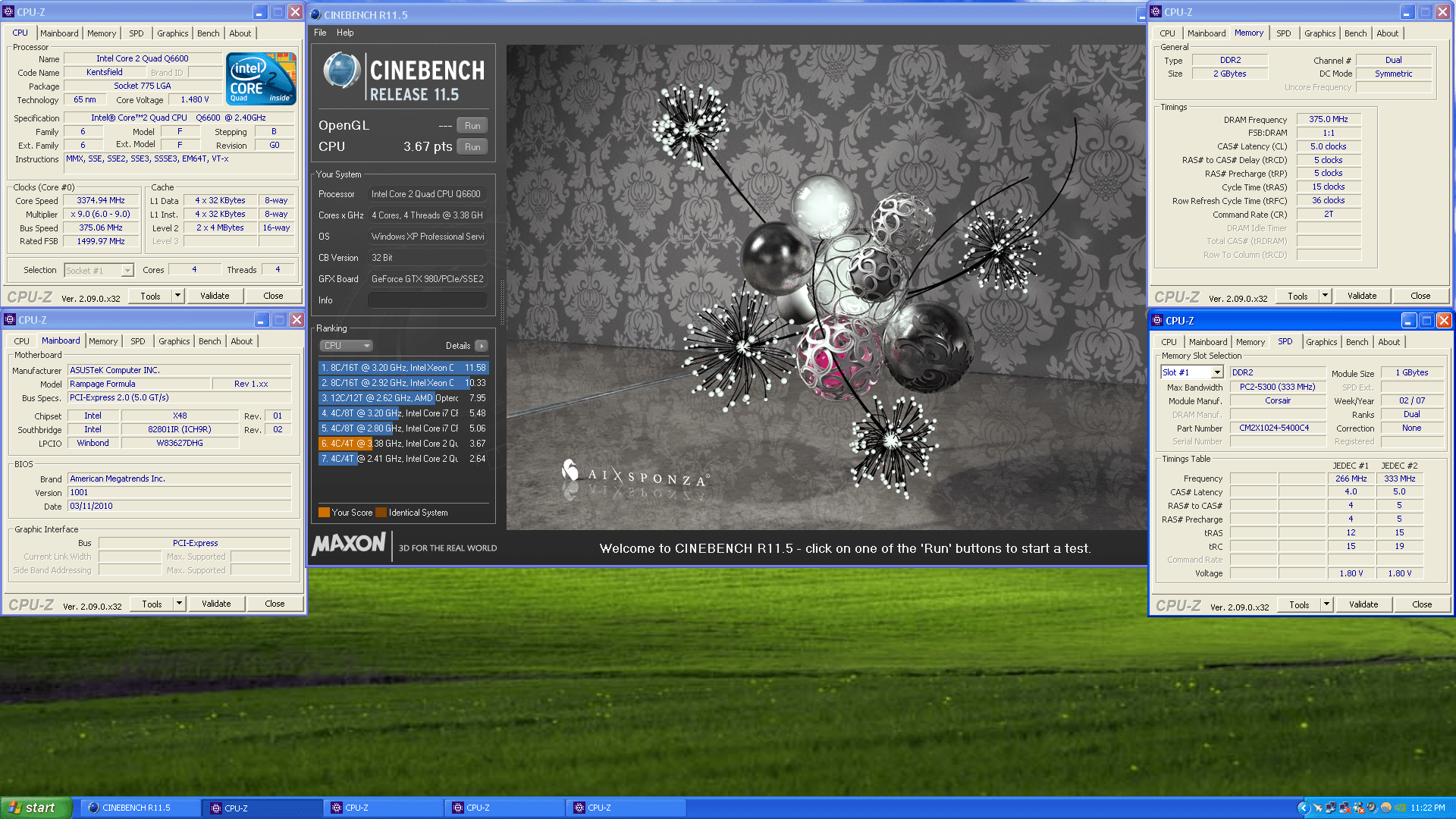Open the NVIDIA tray icon
Image resolution: width=1456 pixels, height=819 pixels.
click(x=1400, y=808)
